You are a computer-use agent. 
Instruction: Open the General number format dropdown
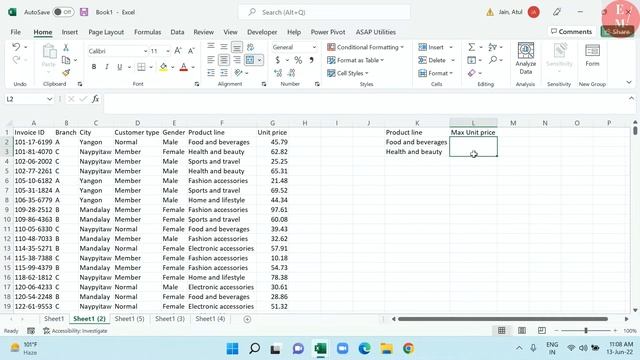[x=314, y=47]
